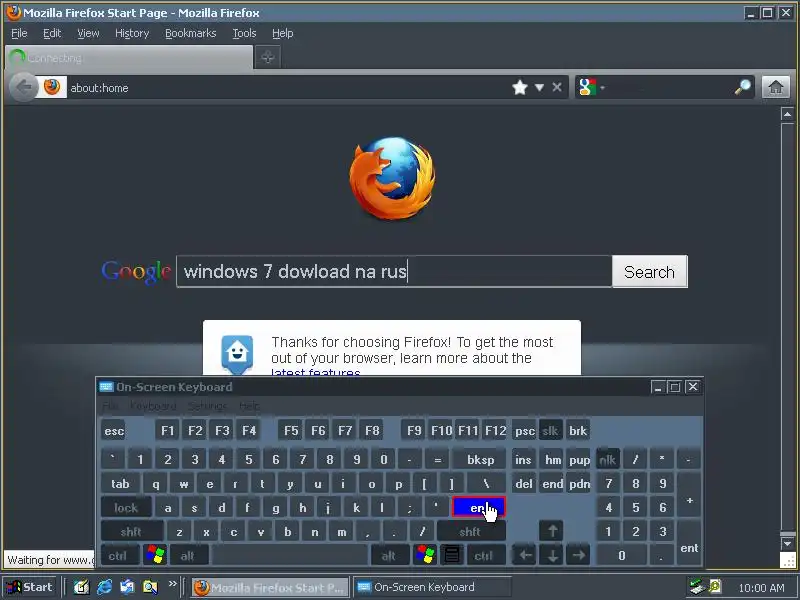Toggle the left ctrl key
Viewport: 800px width, 600px height.
pos(118,555)
